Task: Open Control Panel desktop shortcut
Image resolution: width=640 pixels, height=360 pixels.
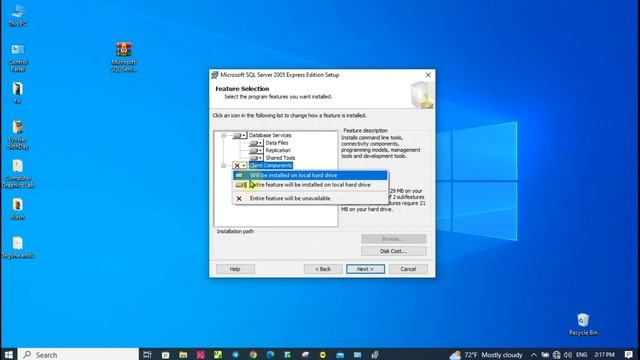Action: tap(18, 58)
